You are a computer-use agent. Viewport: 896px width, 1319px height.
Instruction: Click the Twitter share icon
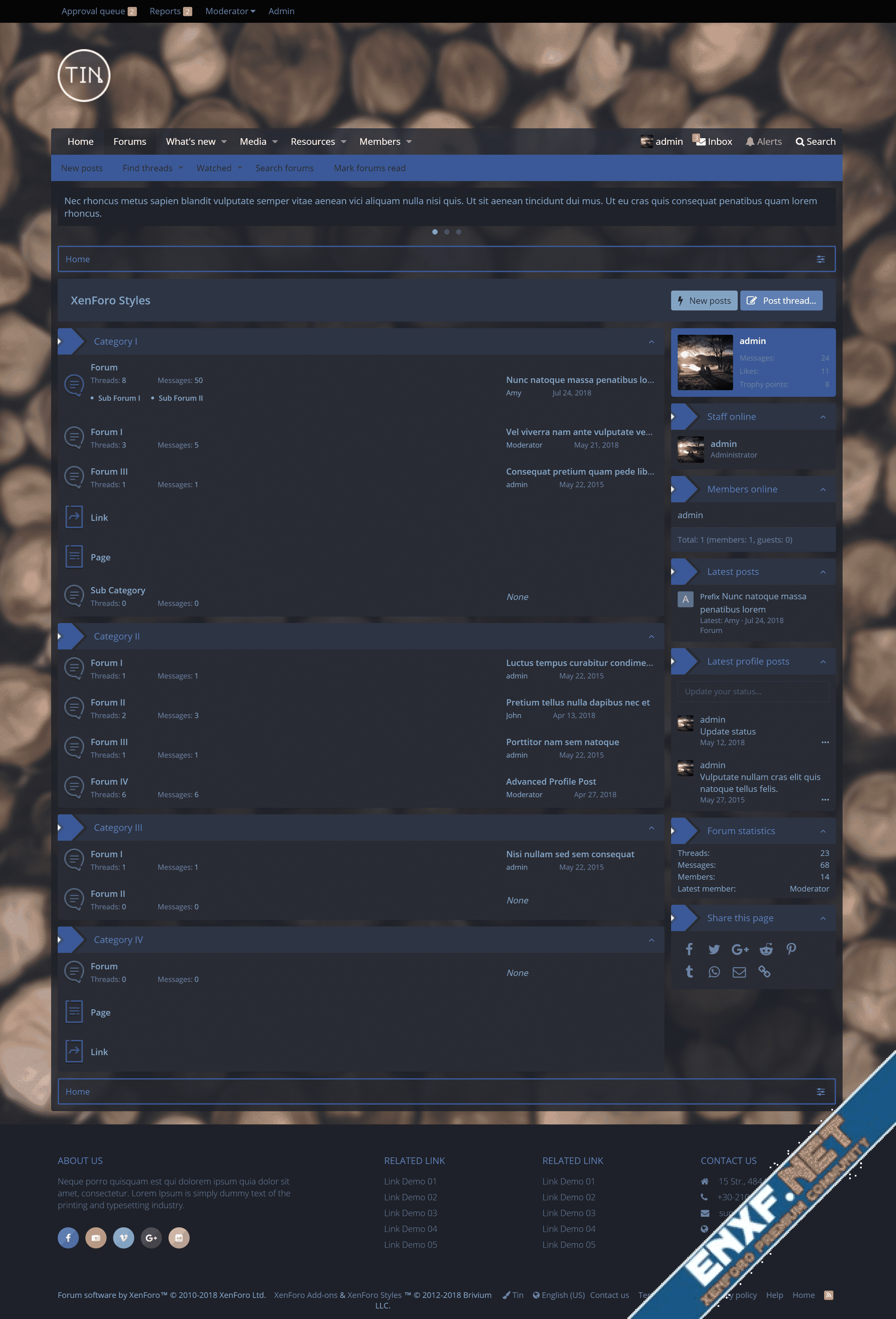pyautogui.click(x=714, y=950)
